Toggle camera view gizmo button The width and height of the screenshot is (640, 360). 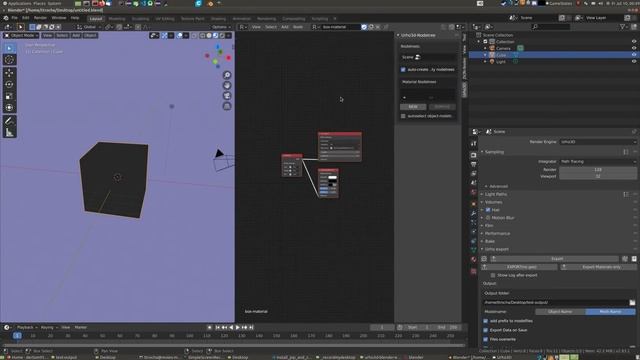pyautogui.click(x=227, y=96)
